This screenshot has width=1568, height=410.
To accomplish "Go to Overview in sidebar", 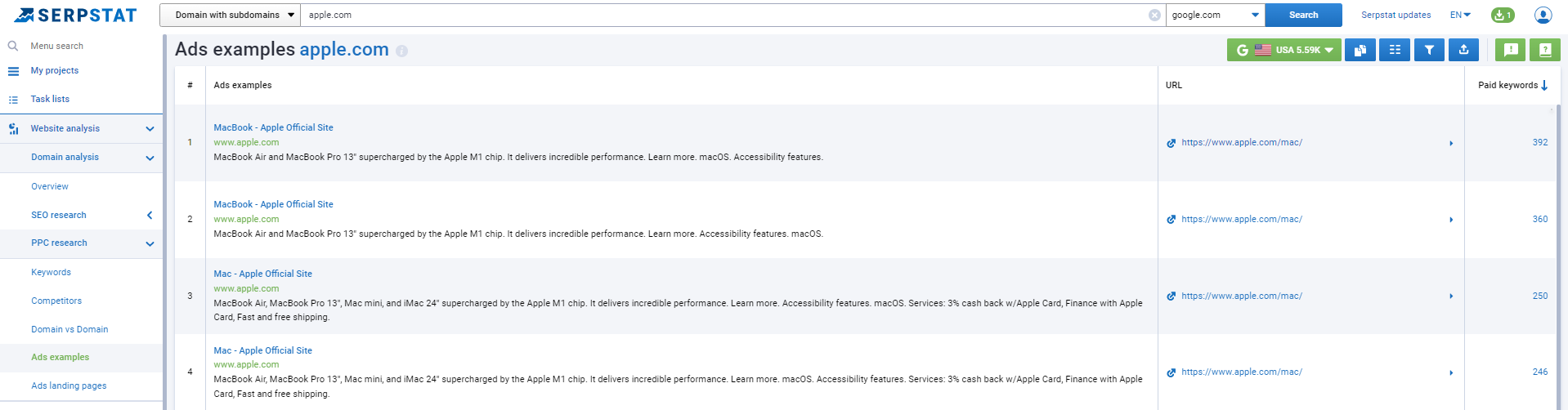I will 50,186.
